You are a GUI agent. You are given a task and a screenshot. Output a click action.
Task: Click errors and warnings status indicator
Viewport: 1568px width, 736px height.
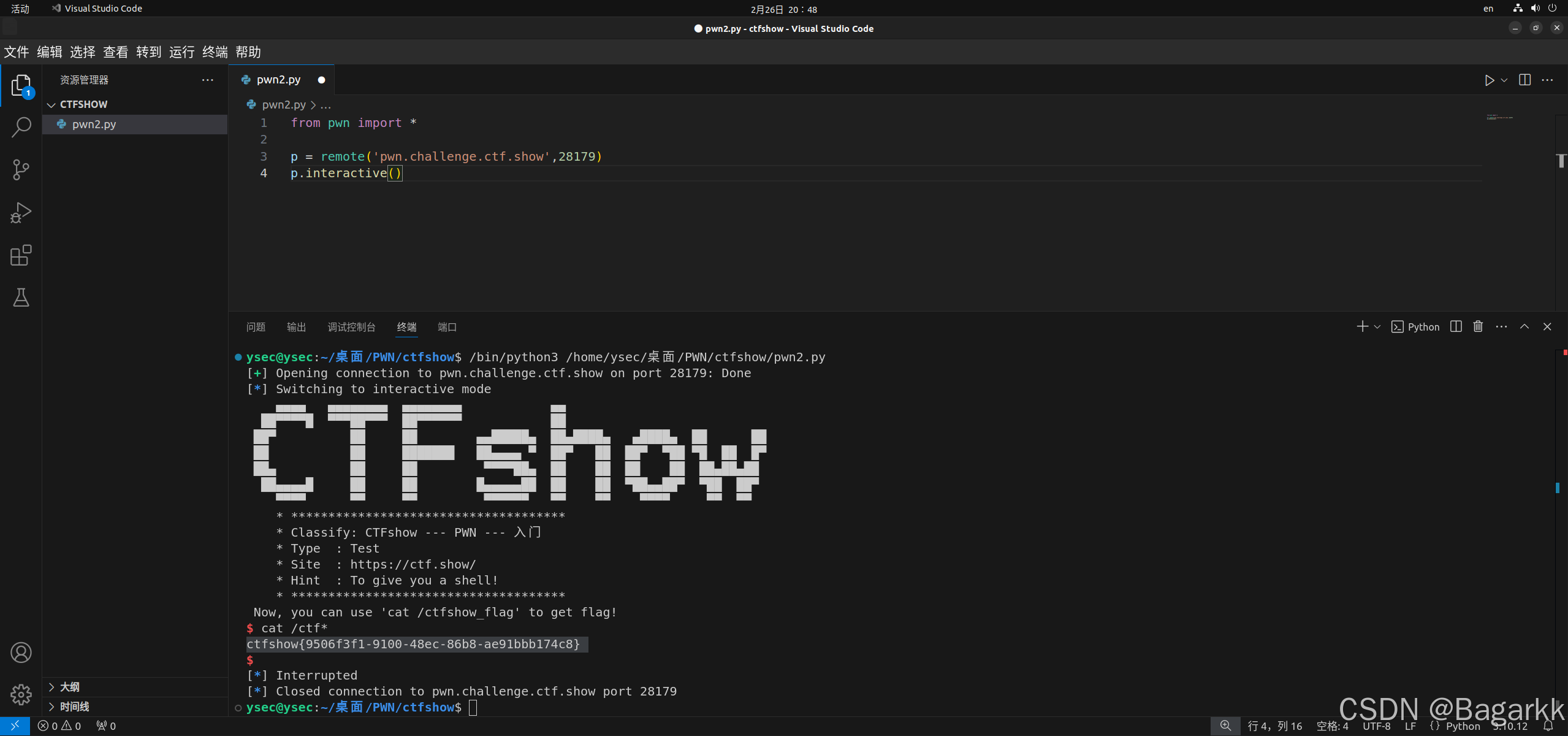click(59, 726)
